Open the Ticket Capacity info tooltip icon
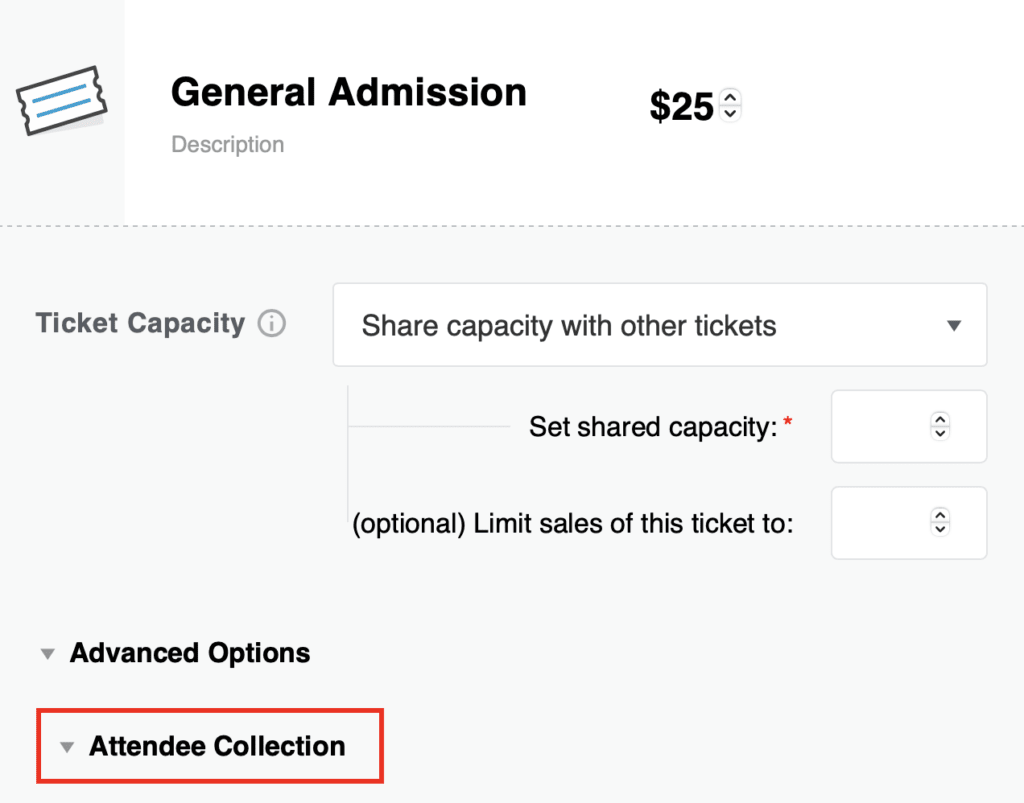Image resolution: width=1024 pixels, height=803 pixels. (x=272, y=323)
